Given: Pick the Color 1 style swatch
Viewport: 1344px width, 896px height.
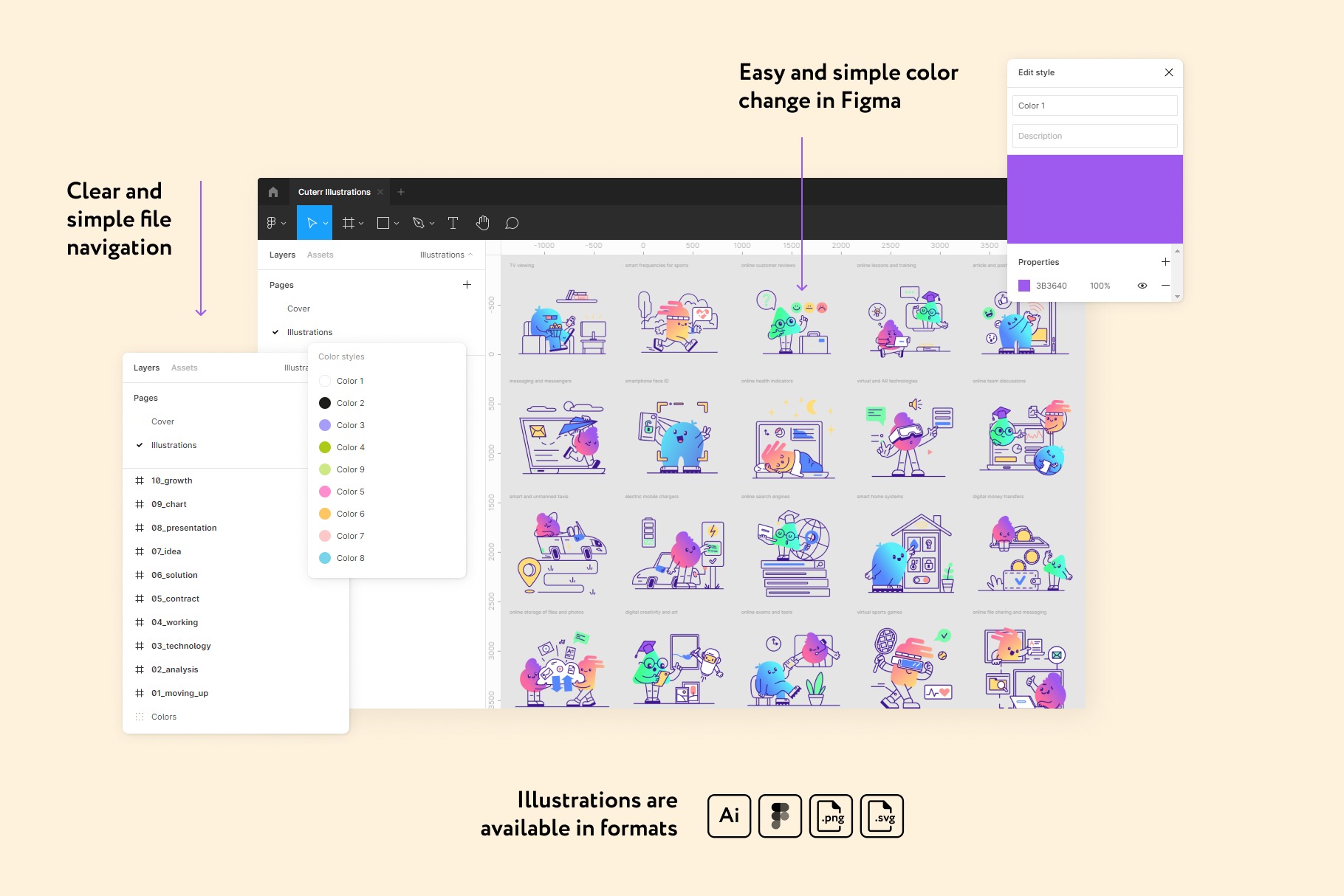Looking at the screenshot, I should [x=325, y=381].
